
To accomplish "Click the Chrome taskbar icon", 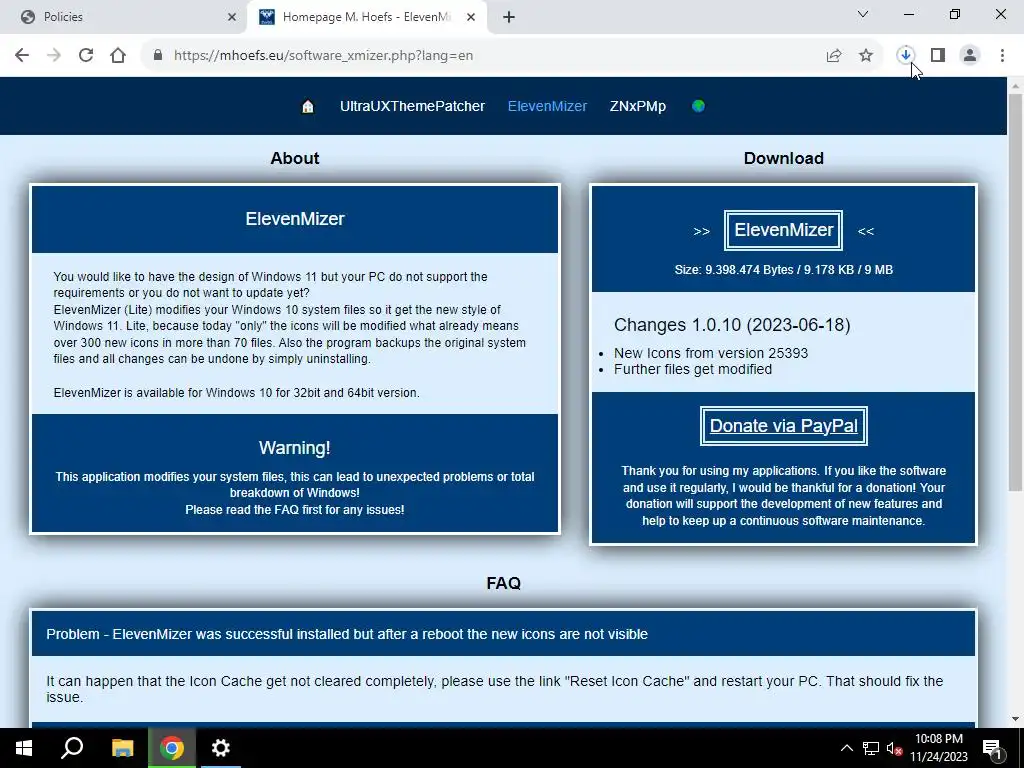I will click(x=172, y=748).
